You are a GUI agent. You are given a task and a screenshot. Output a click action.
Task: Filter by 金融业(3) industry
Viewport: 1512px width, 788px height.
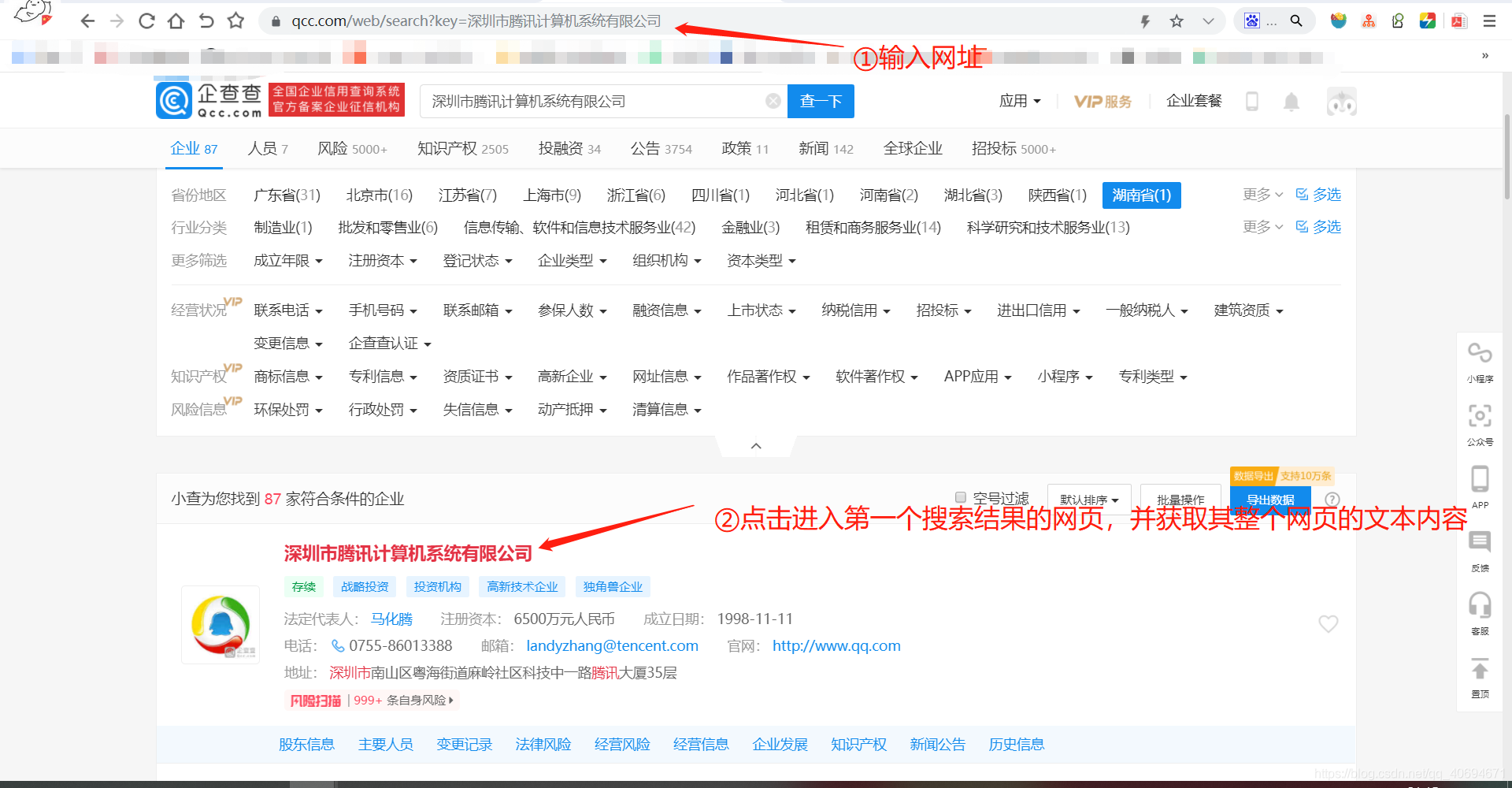pyautogui.click(x=750, y=227)
